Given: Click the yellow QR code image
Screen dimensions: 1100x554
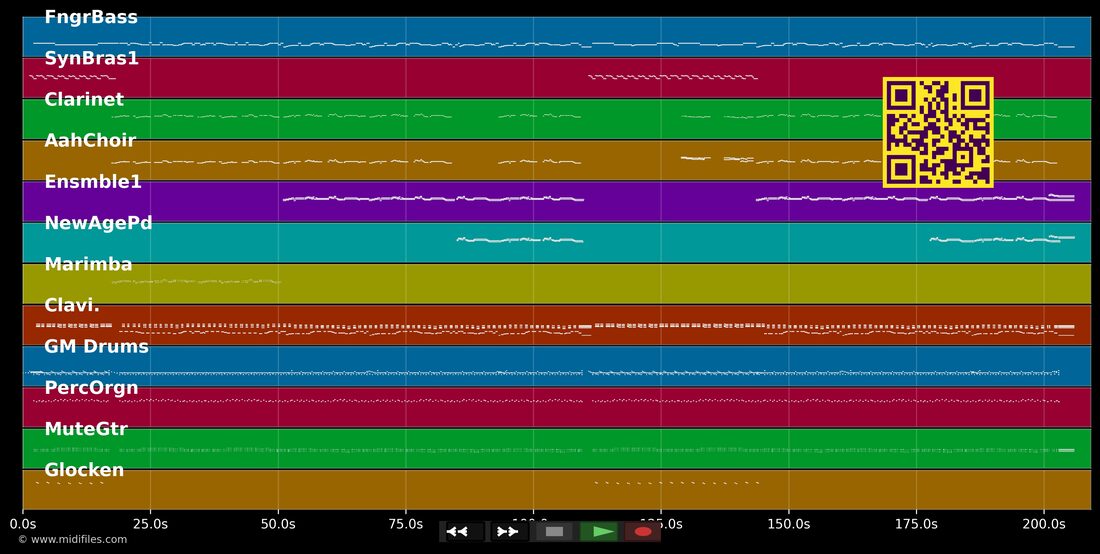Looking at the screenshot, I should coord(938,133).
